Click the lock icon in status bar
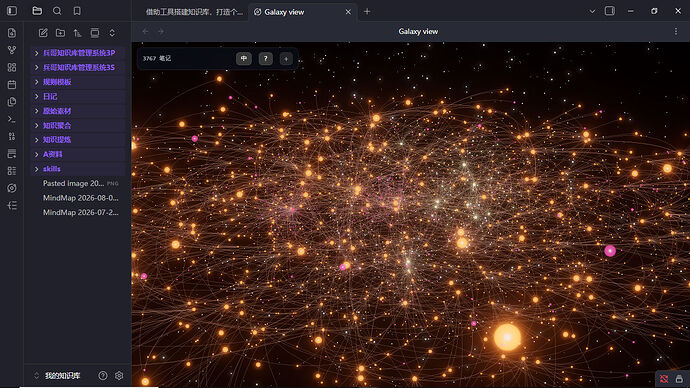 pos(679,379)
